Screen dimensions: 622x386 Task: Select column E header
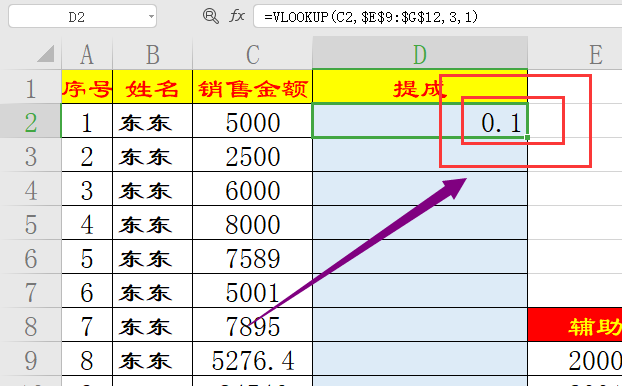point(575,54)
